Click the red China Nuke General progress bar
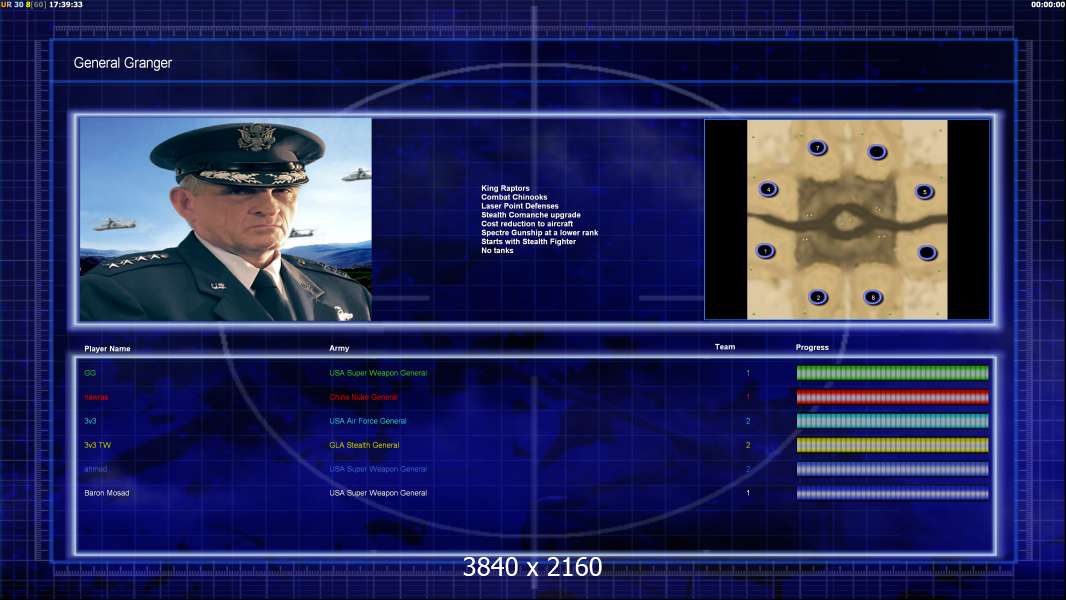Screen dimensions: 1066x600 [x=892, y=397]
